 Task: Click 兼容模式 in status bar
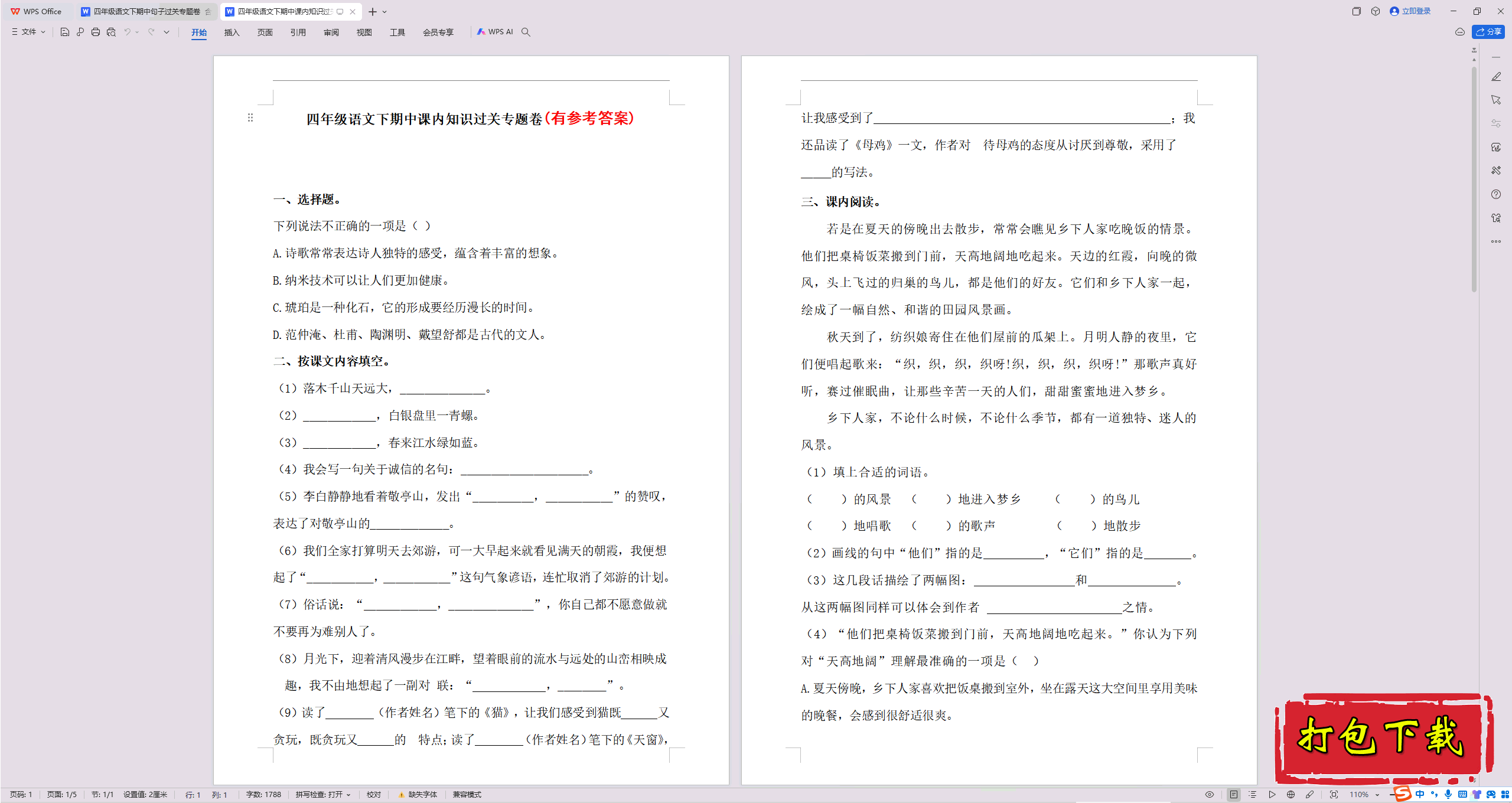(x=467, y=795)
